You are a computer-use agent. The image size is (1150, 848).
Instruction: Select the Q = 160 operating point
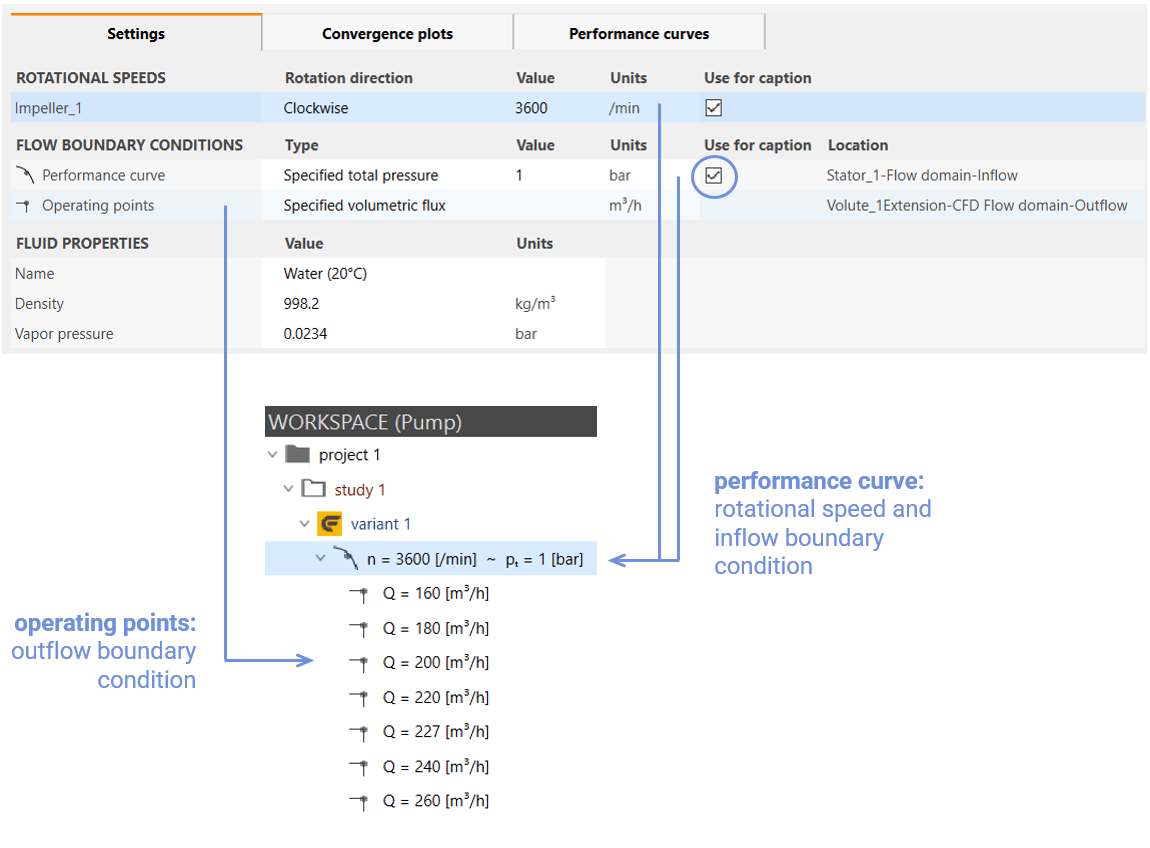(x=436, y=593)
